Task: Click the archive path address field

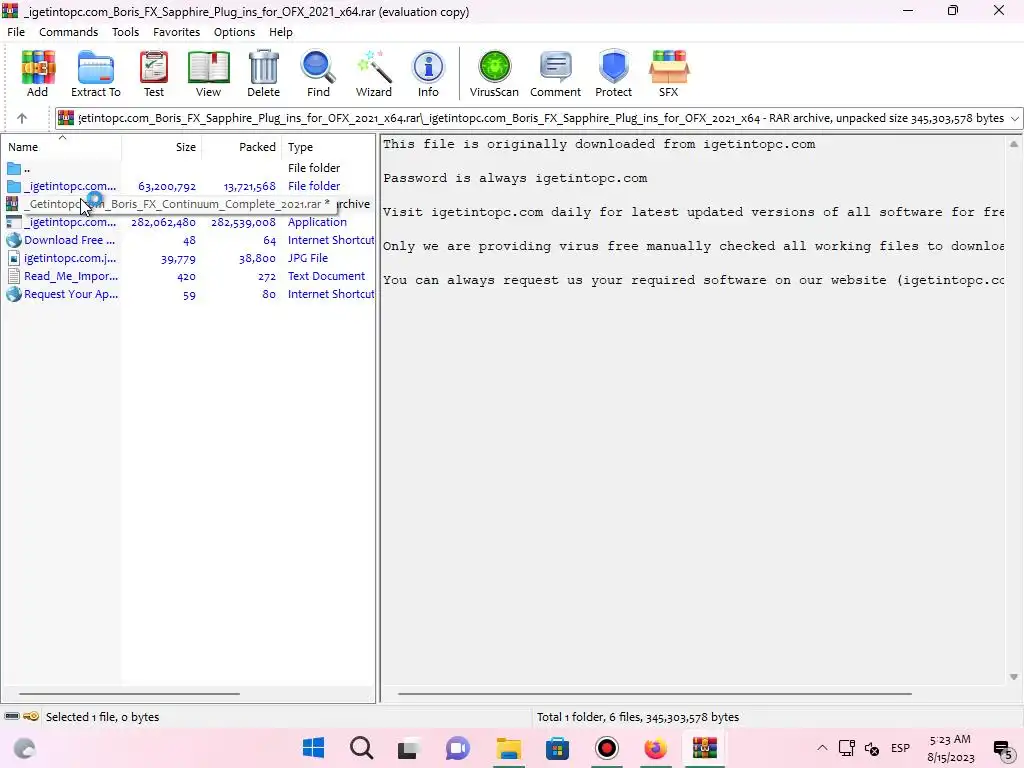Action: (x=539, y=118)
